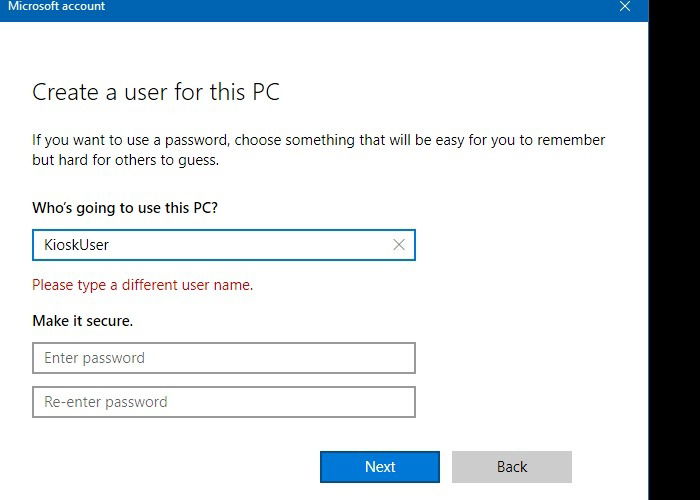Click the black area outside the dialog
Viewport: 700px width, 500px height.
tap(674, 250)
